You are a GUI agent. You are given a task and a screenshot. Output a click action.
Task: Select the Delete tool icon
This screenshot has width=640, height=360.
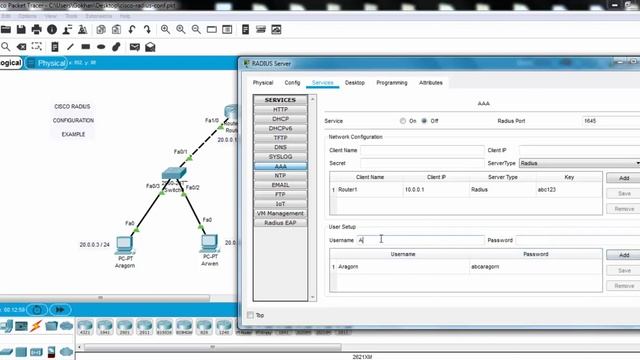coord(21,47)
